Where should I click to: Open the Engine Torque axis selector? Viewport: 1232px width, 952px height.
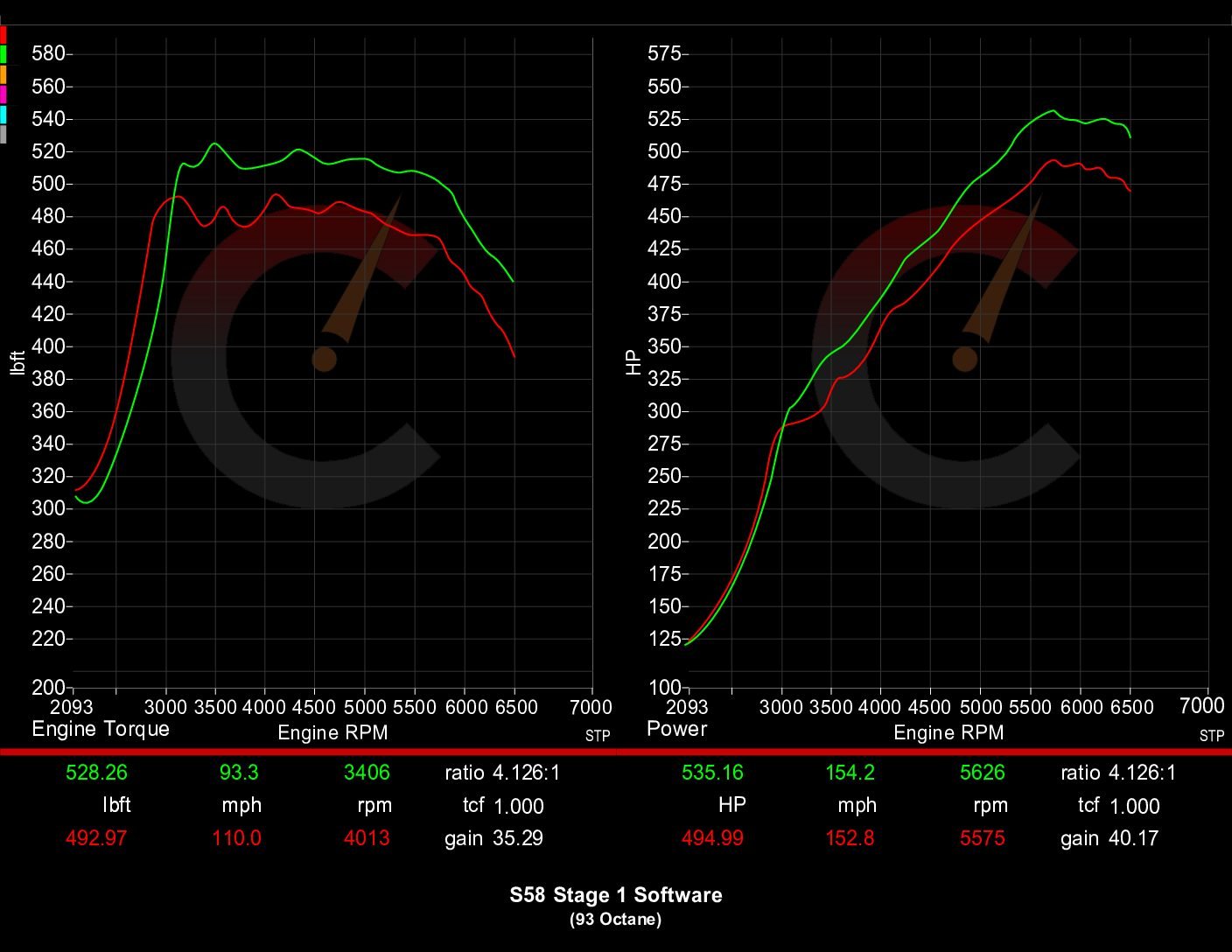tap(101, 728)
